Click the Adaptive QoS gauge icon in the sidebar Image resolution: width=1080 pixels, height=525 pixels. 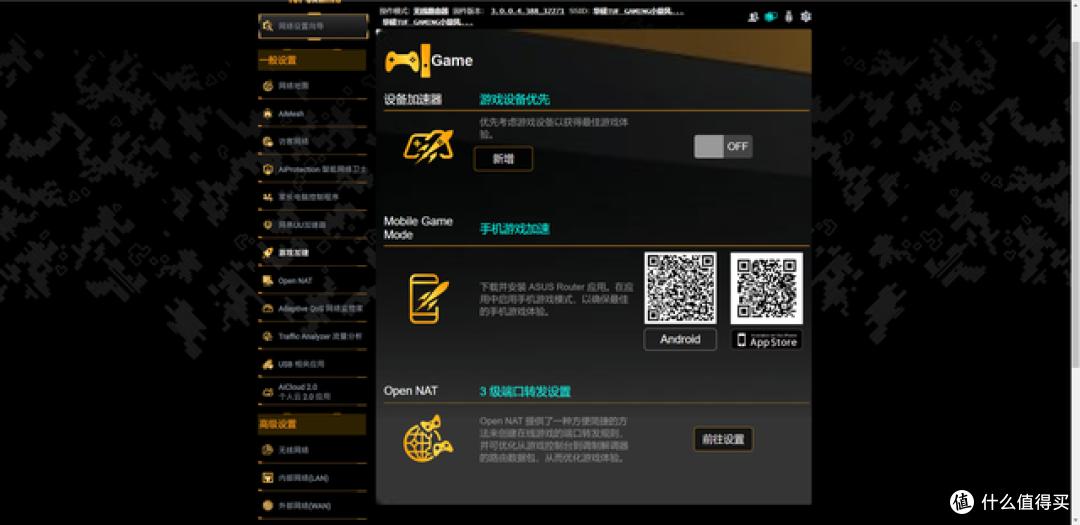coord(267,309)
